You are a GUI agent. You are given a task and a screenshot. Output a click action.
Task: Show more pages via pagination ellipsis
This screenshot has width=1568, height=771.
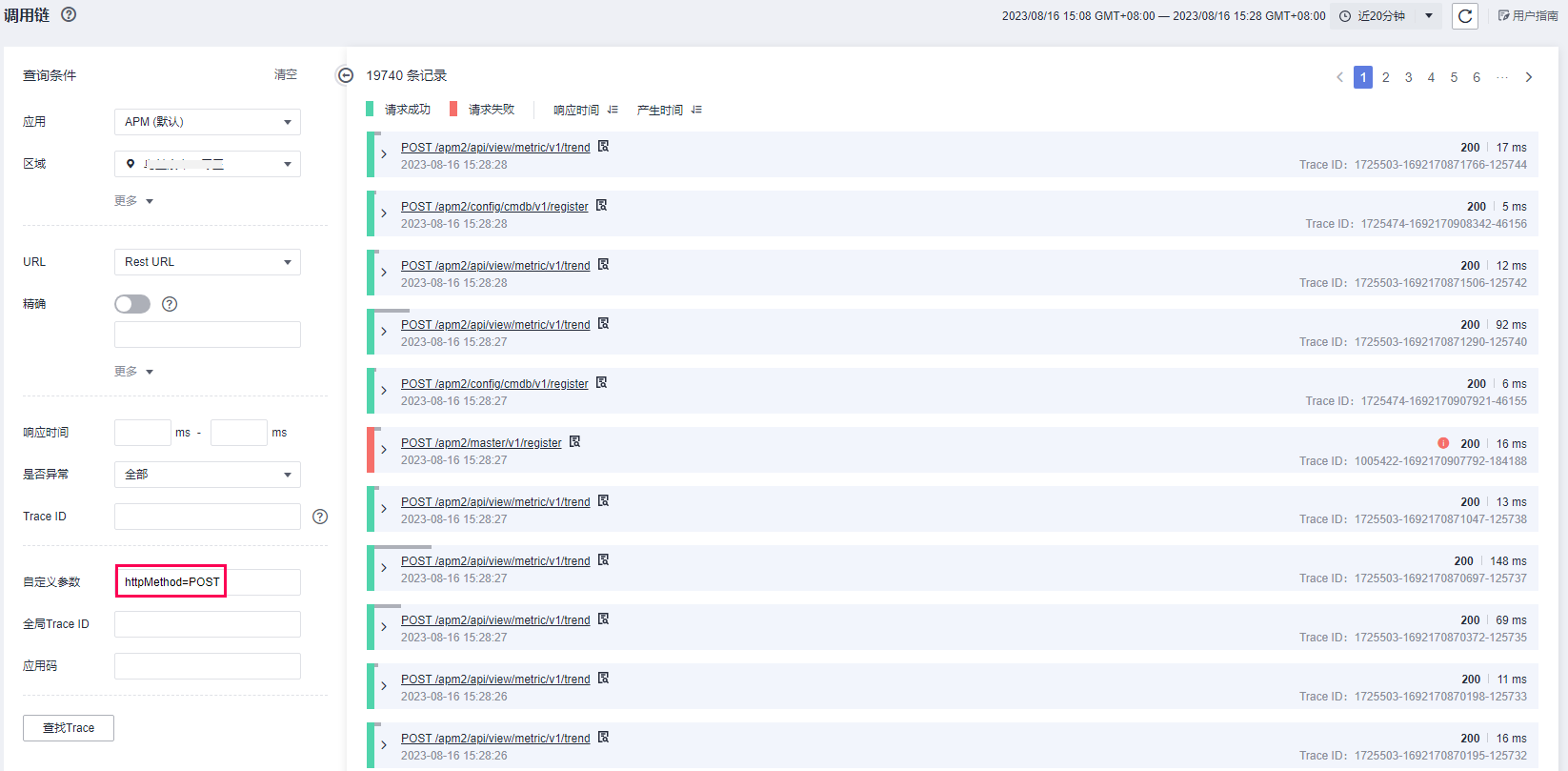[x=1502, y=77]
